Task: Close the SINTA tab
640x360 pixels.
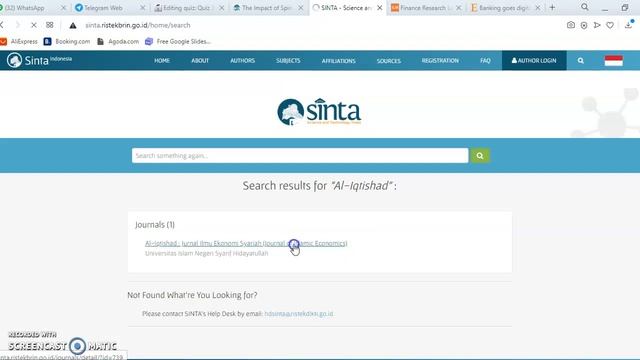Action: pyautogui.click(x=380, y=8)
